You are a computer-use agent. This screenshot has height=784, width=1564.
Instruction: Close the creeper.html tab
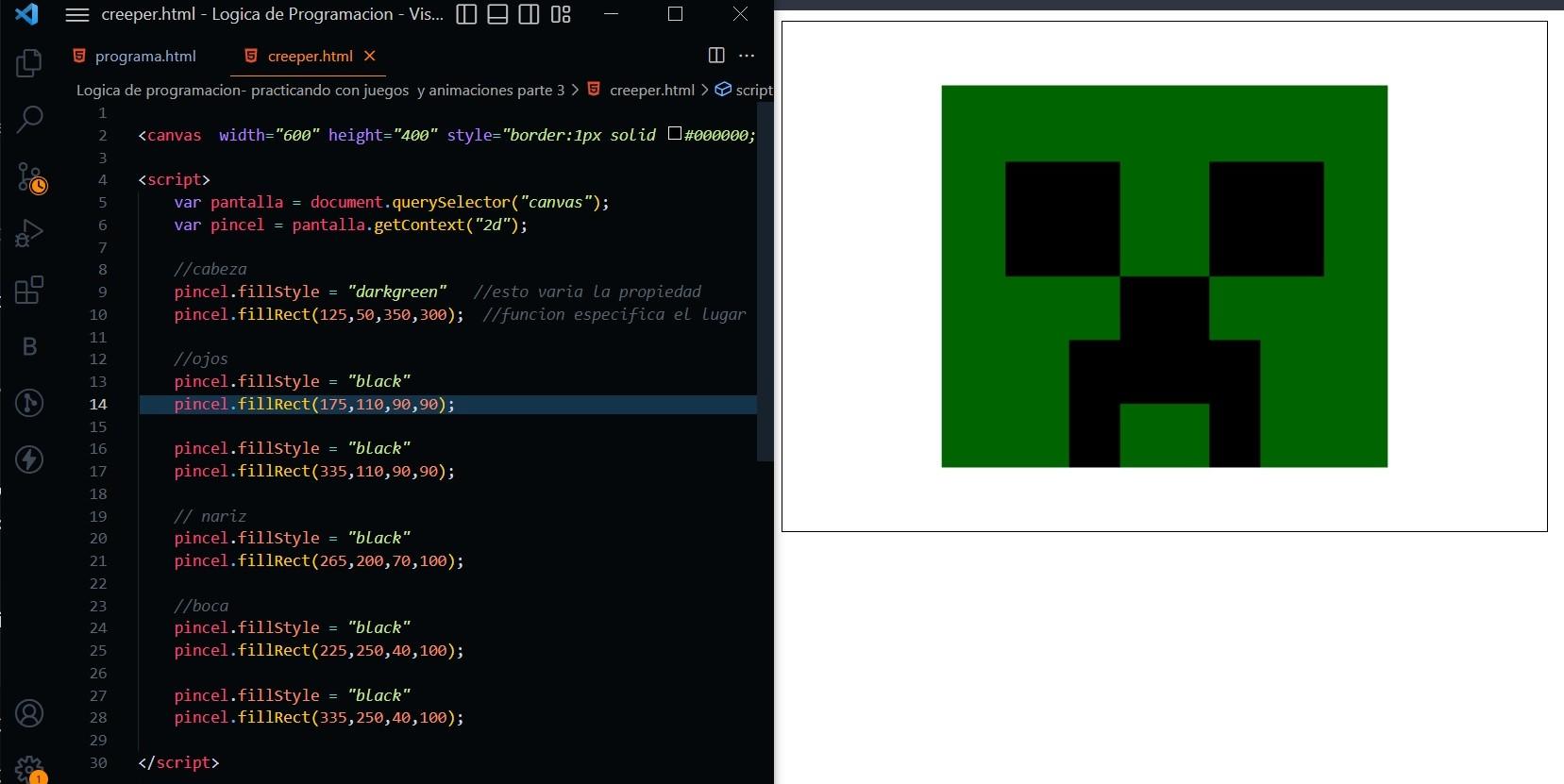tap(370, 56)
